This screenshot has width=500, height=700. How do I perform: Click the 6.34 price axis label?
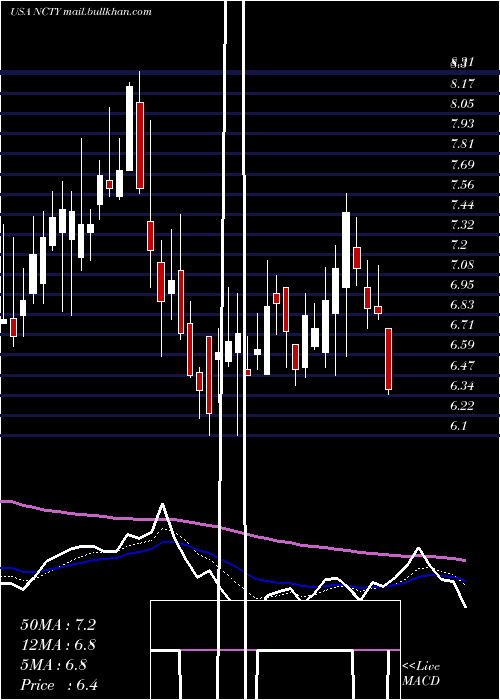(462, 385)
